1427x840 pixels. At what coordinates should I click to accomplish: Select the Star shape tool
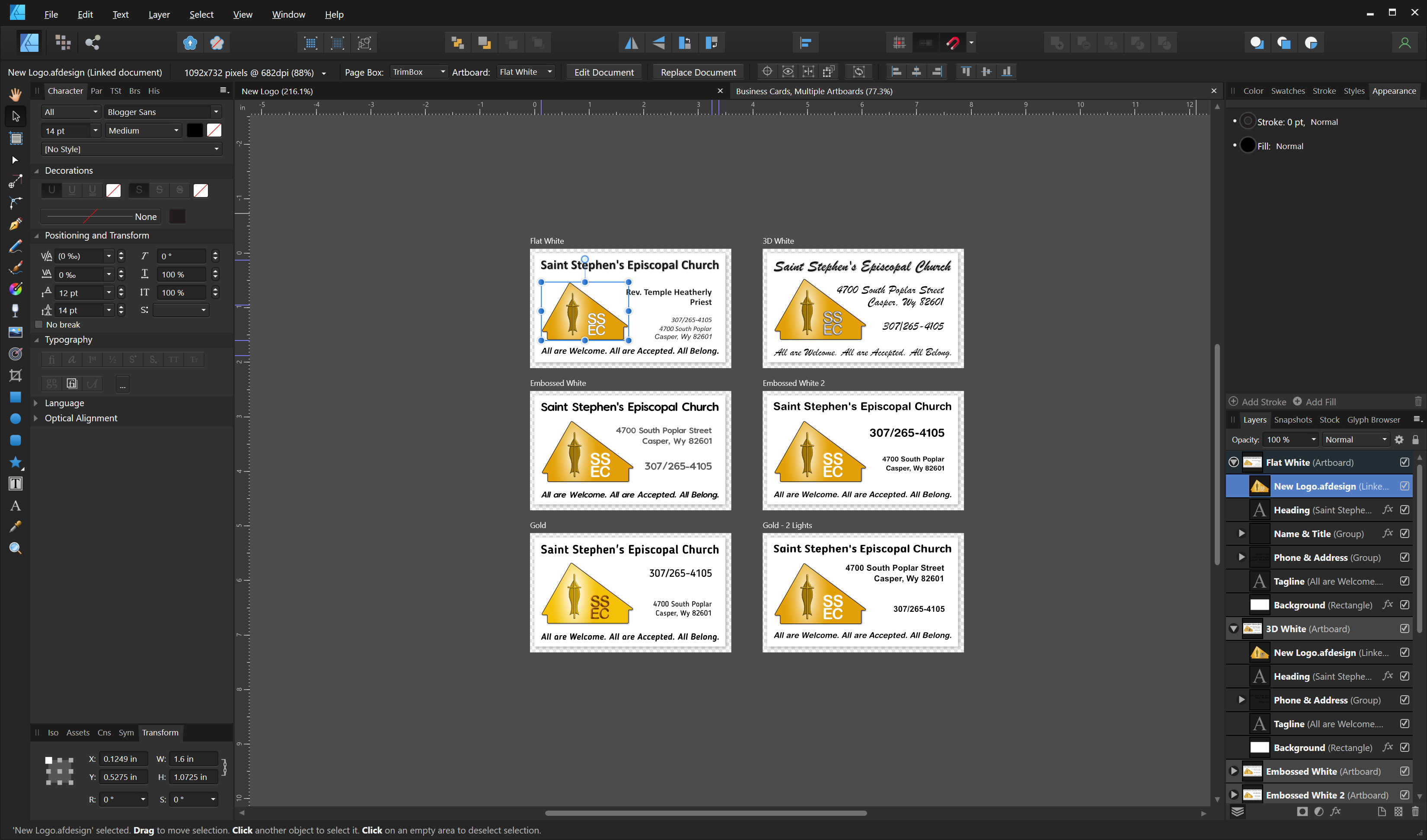pos(15,462)
